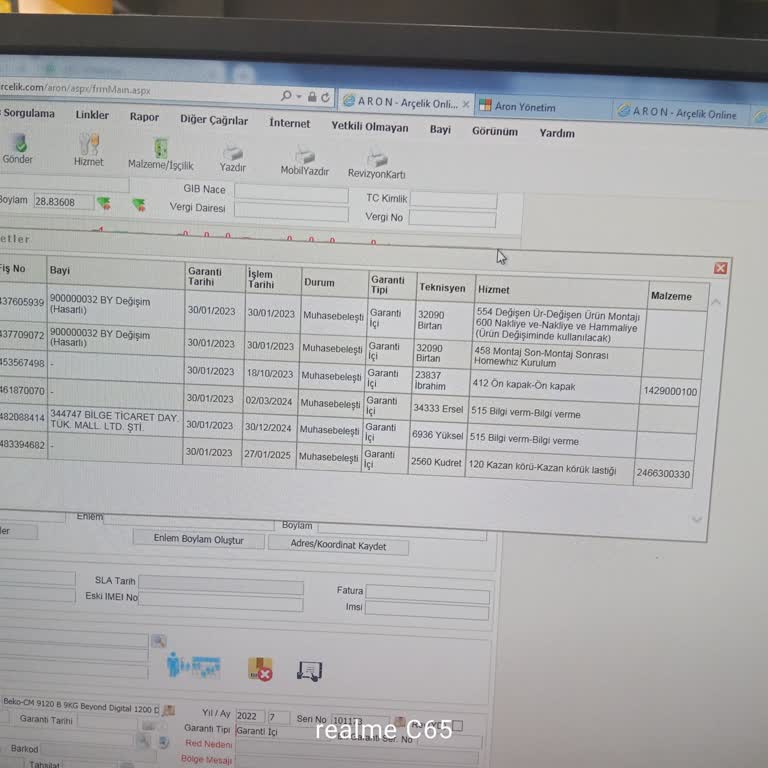This screenshot has width=768, height=768.
Task: Close the service history popup with red X
Action: [x=720, y=268]
